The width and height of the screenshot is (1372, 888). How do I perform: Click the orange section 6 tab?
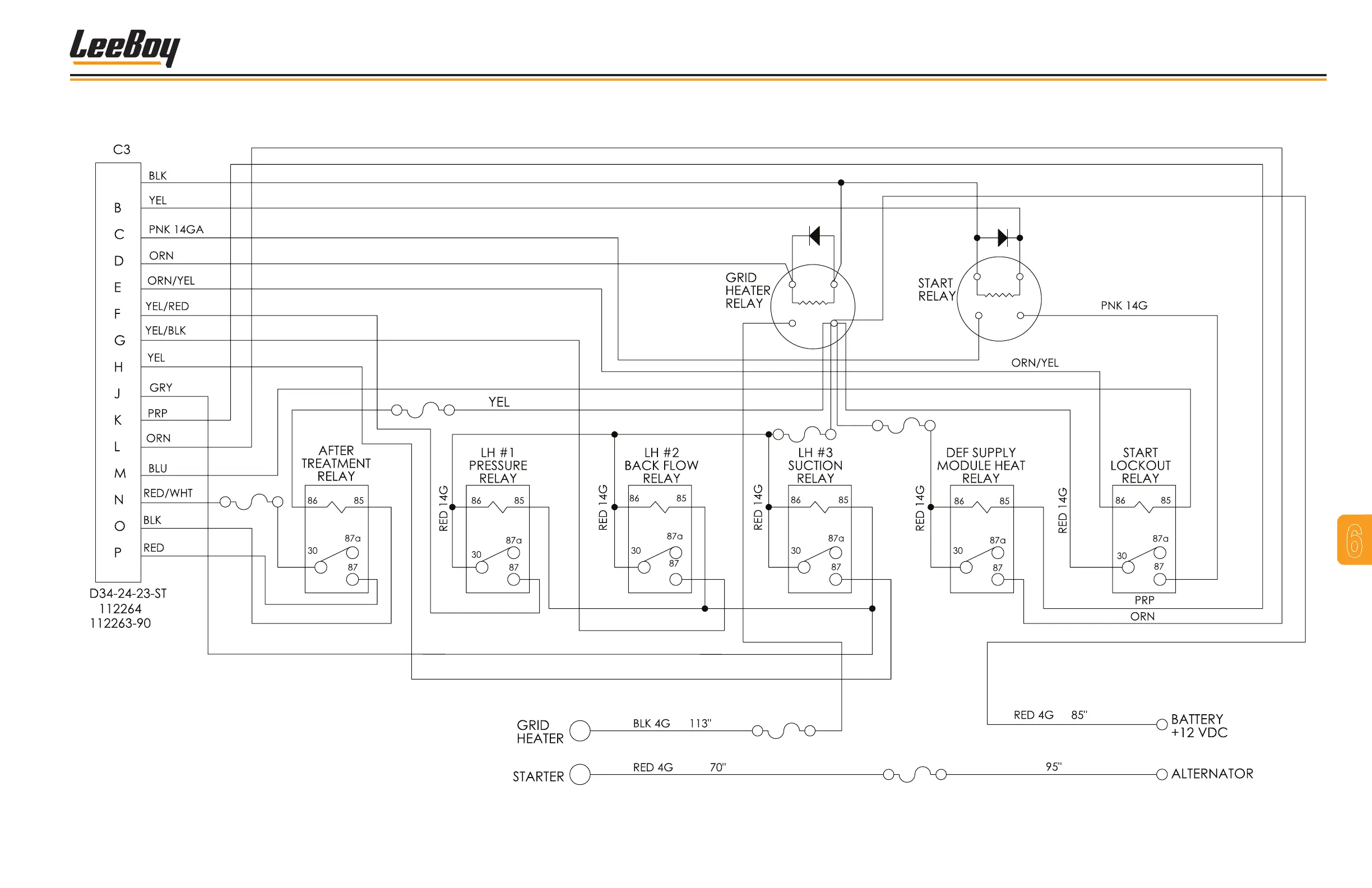[x=1354, y=540]
